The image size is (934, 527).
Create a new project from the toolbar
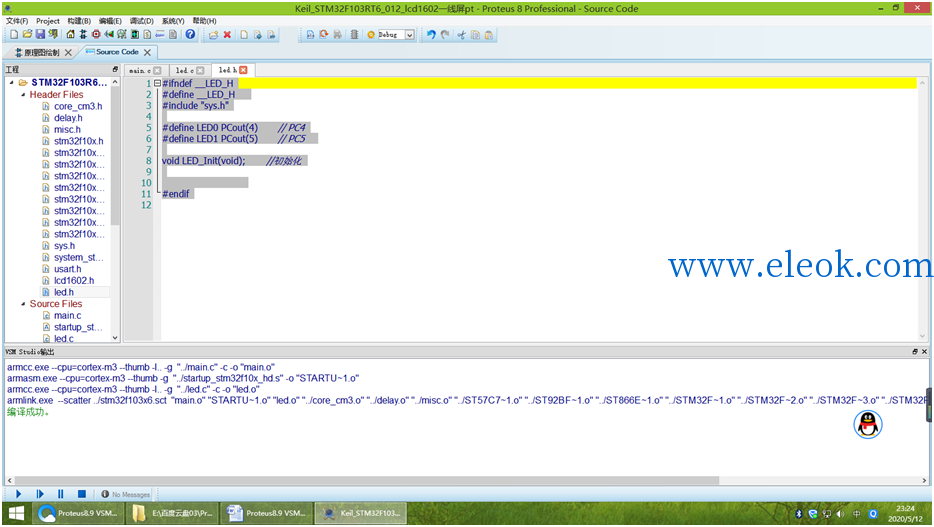(14, 35)
